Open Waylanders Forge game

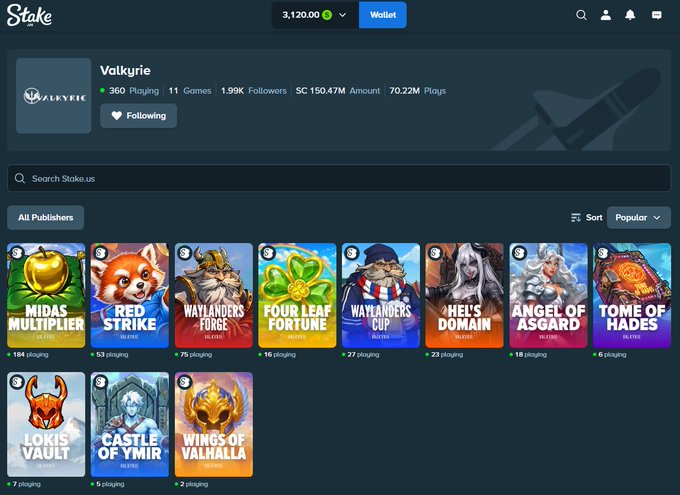click(x=213, y=295)
